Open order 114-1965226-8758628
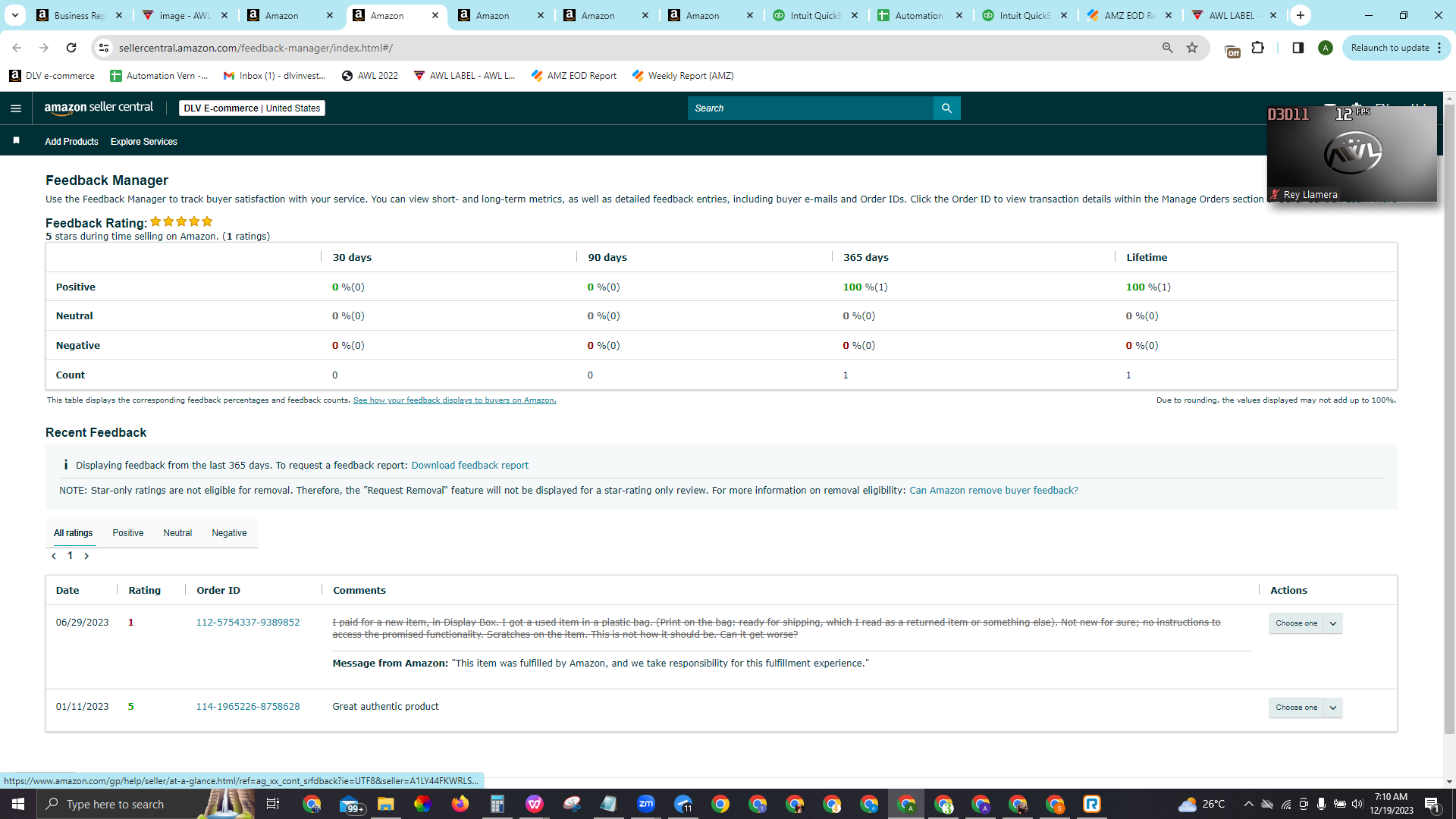The height and width of the screenshot is (819, 1456). click(x=248, y=707)
